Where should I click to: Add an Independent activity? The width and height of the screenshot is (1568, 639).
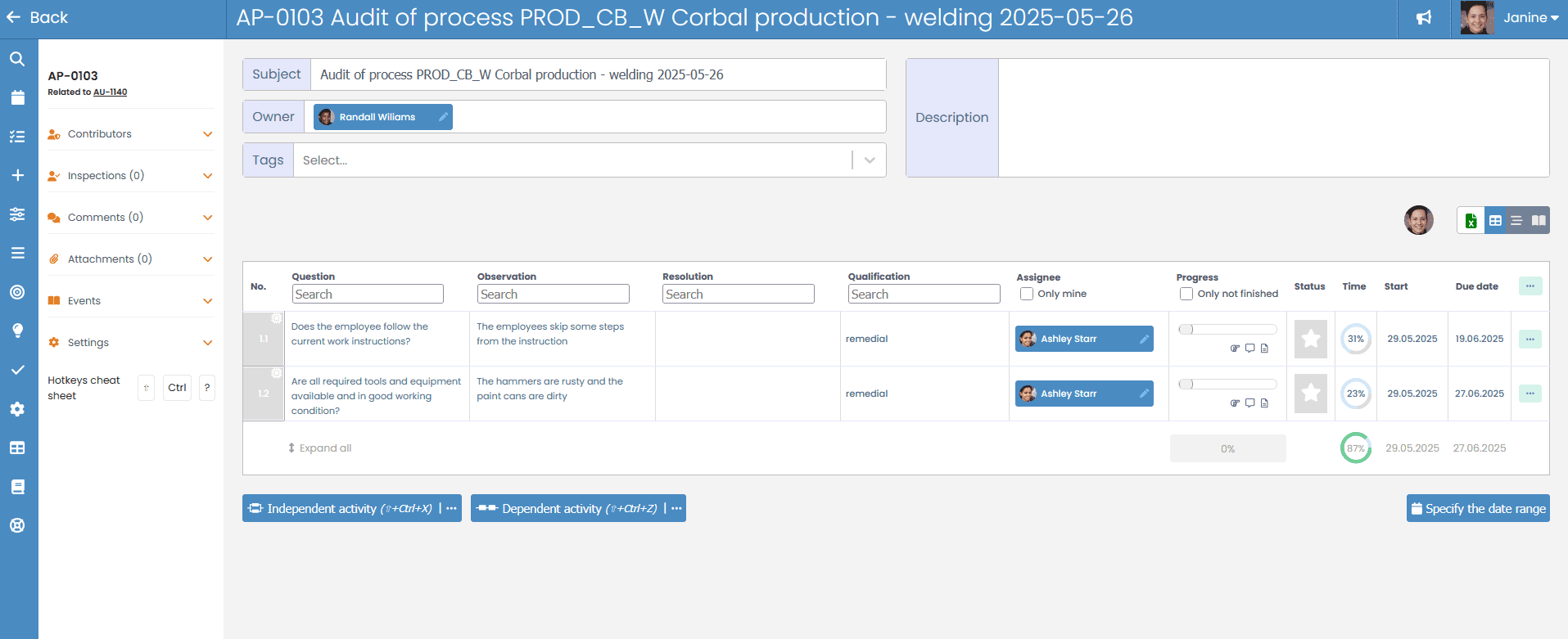click(x=341, y=508)
